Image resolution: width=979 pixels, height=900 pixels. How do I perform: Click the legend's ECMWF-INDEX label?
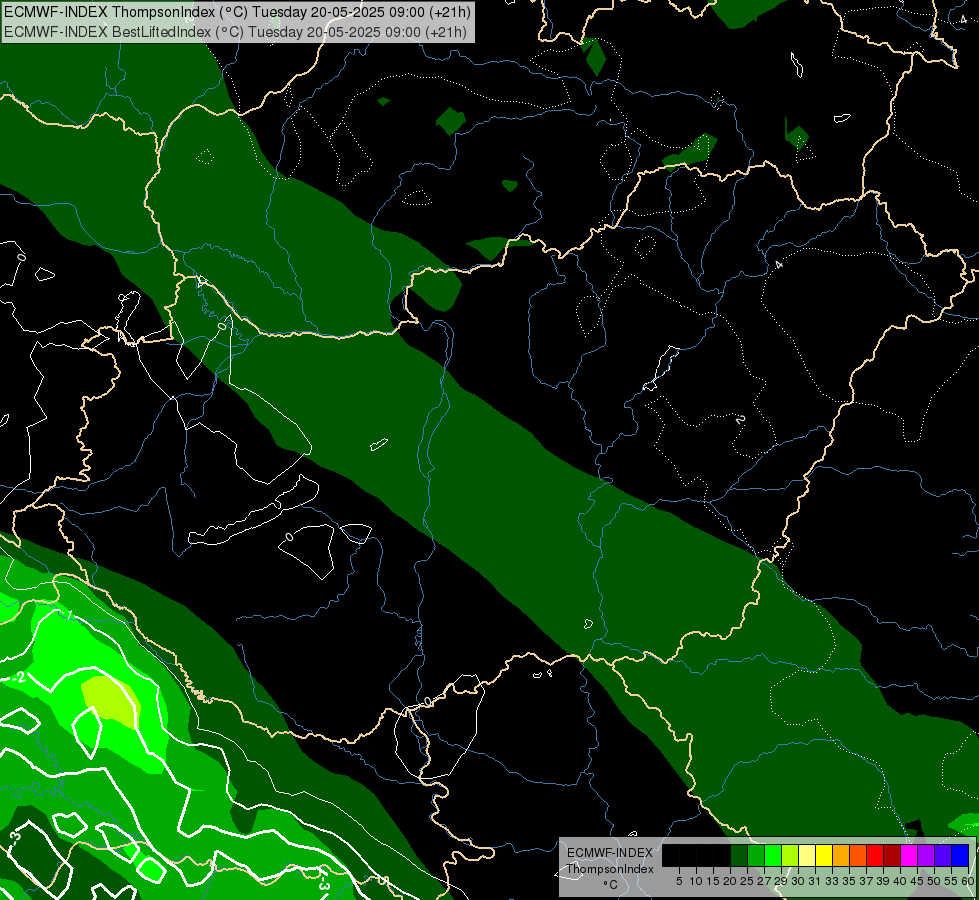(610, 853)
